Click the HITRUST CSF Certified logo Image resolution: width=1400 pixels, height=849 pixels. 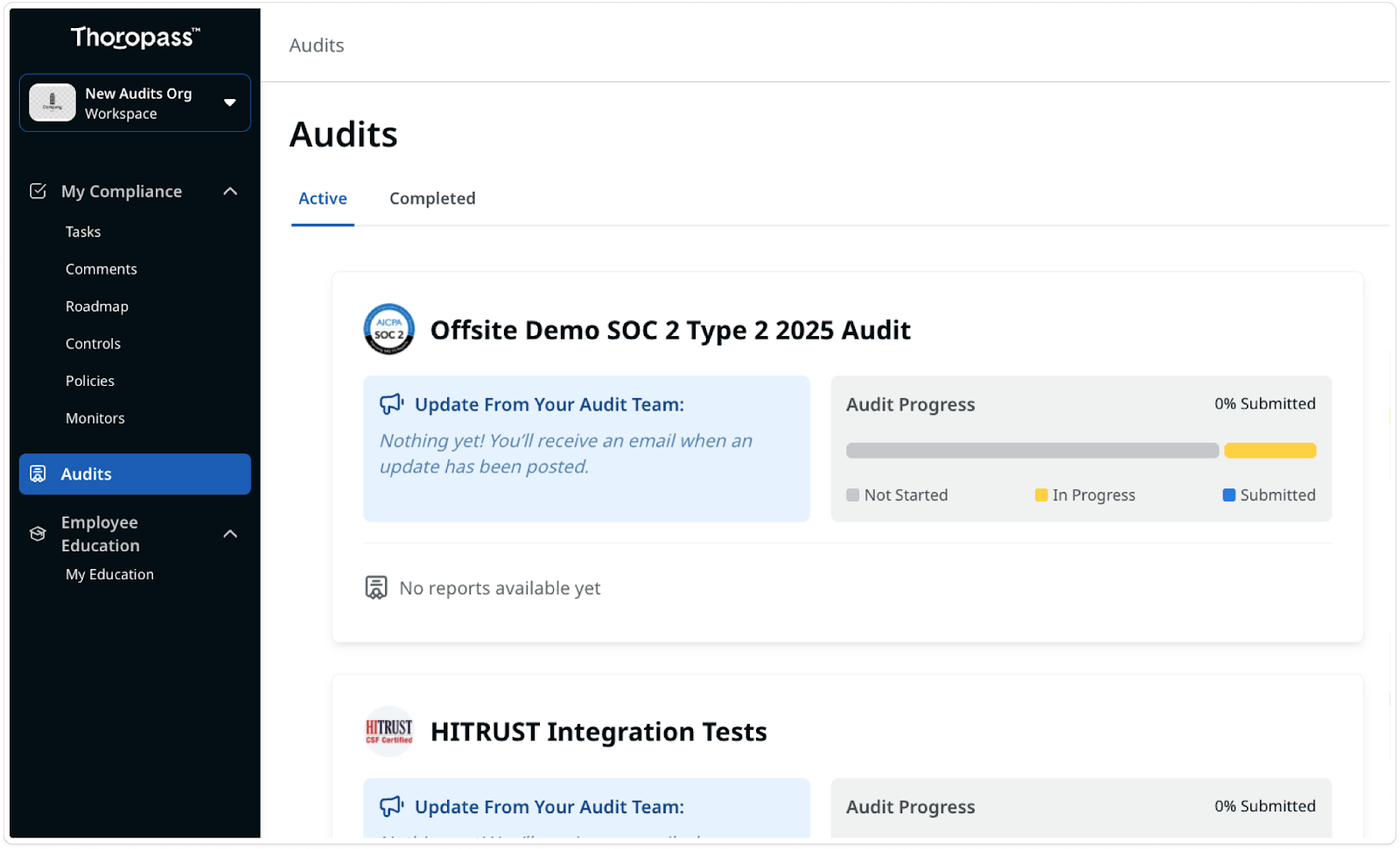tap(388, 731)
